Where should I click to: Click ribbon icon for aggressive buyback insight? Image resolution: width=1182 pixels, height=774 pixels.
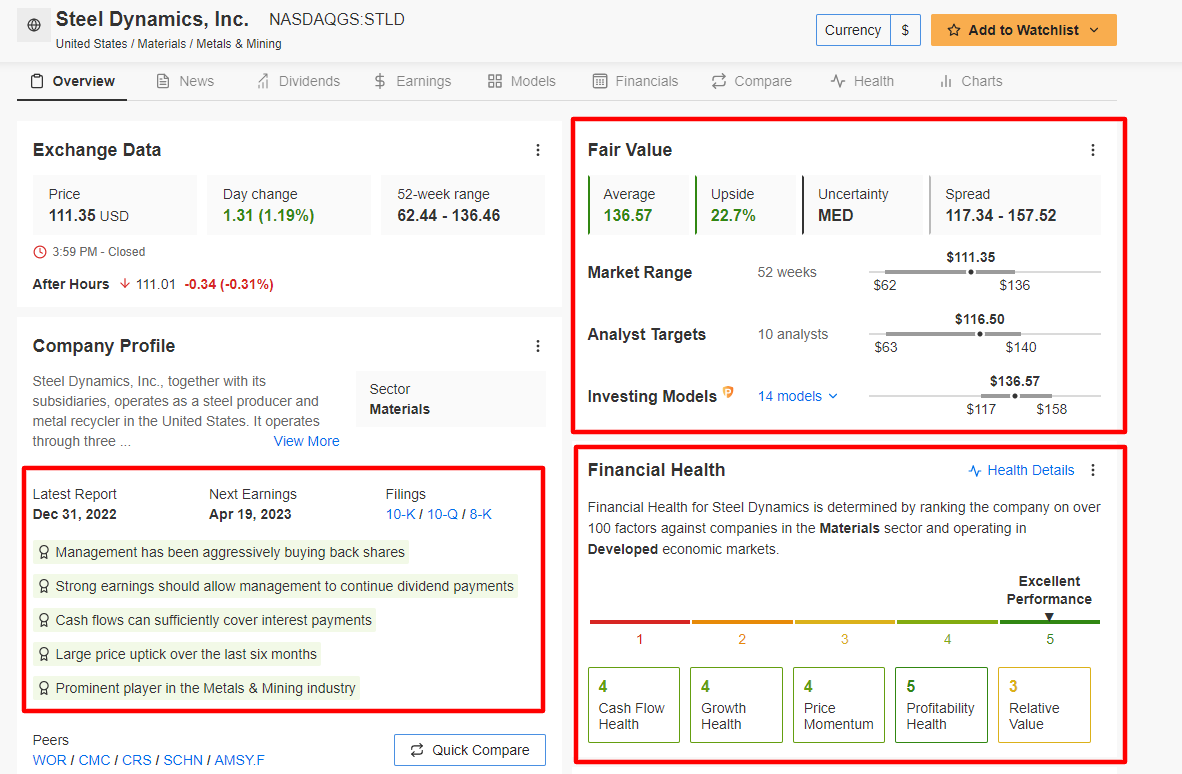(x=44, y=552)
